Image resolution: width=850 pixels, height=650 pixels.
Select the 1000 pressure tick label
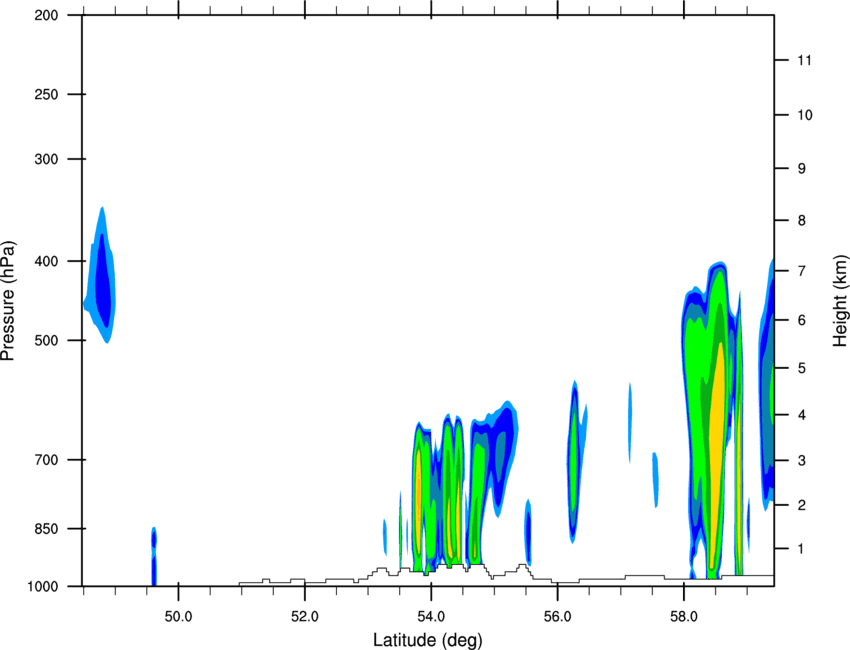pos(43,587)
